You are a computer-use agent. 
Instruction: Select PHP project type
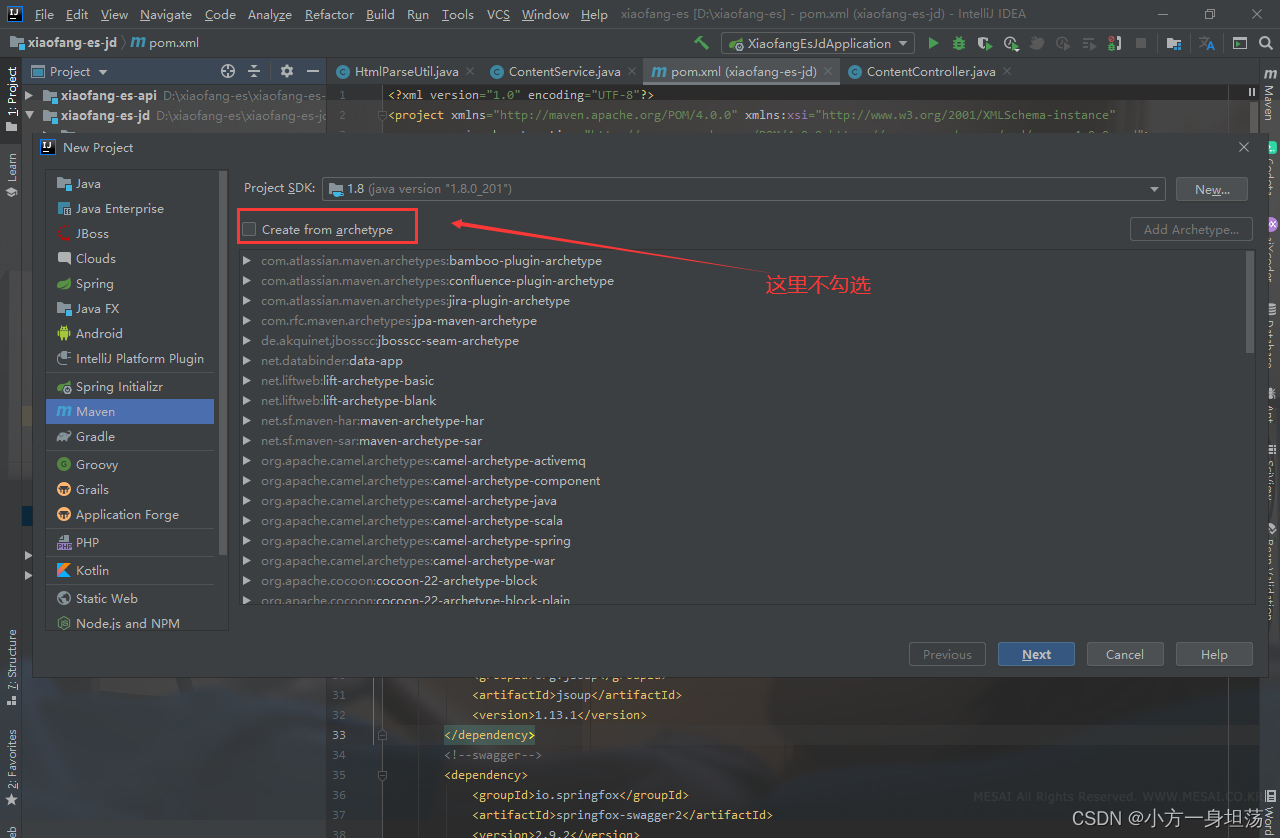[130, 542]
